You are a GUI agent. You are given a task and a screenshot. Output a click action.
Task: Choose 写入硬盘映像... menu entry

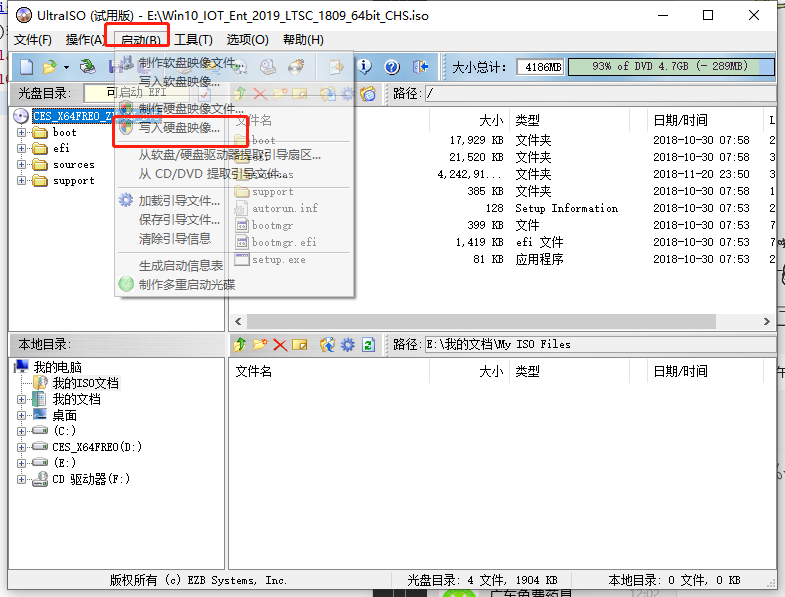click(234, 128)
